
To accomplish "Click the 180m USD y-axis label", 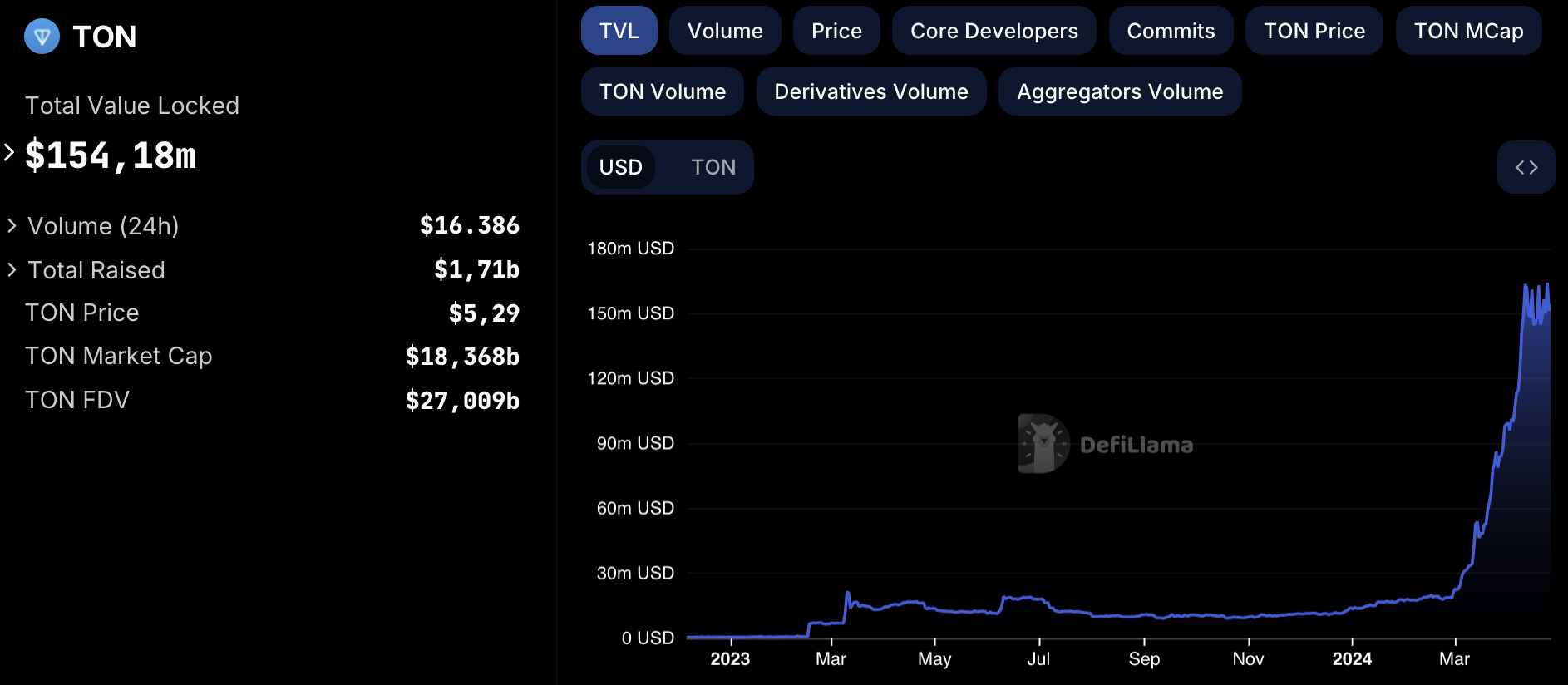I will click(631, 249).
